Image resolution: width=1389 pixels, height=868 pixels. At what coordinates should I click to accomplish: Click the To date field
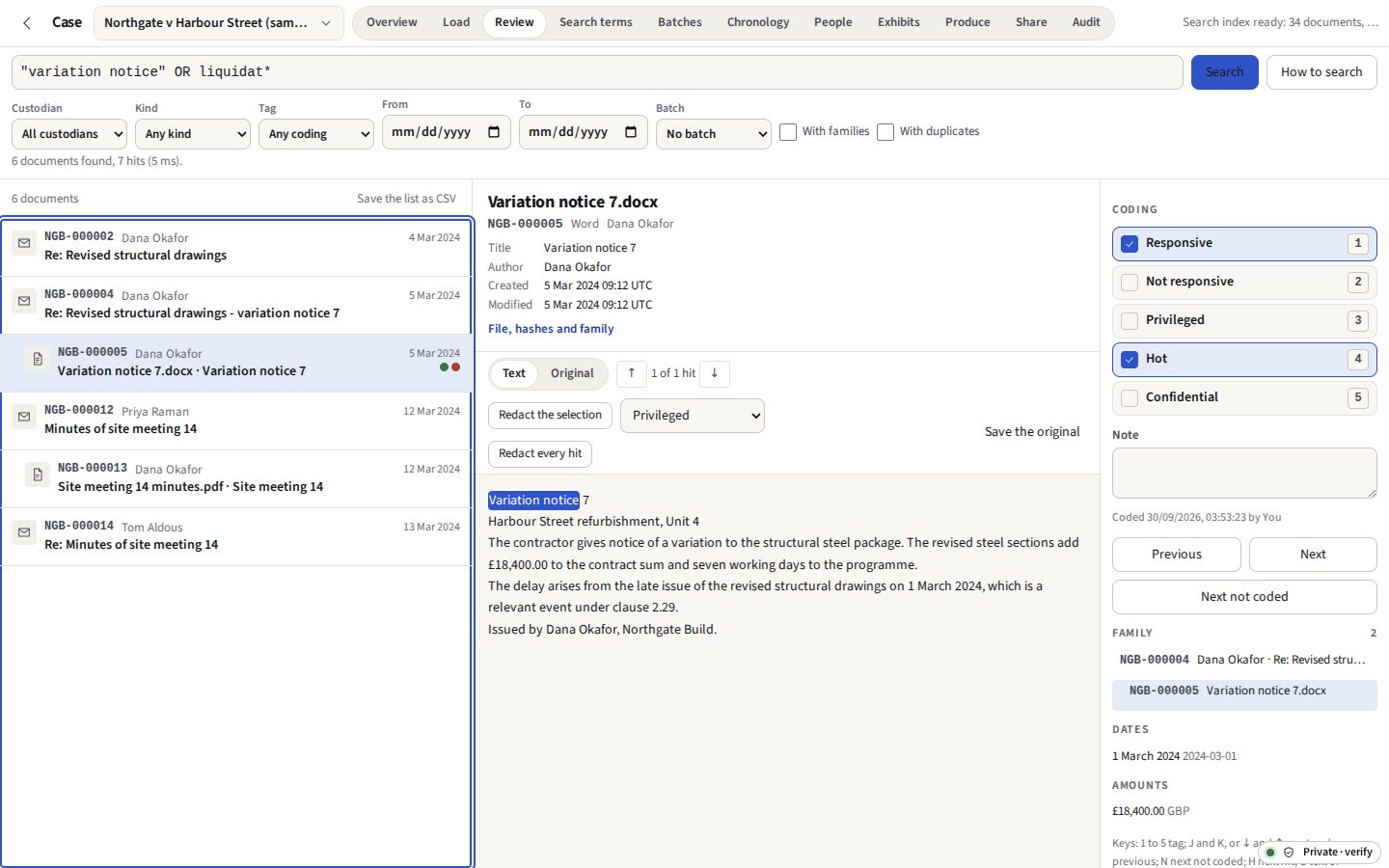(x=584, y=132)
